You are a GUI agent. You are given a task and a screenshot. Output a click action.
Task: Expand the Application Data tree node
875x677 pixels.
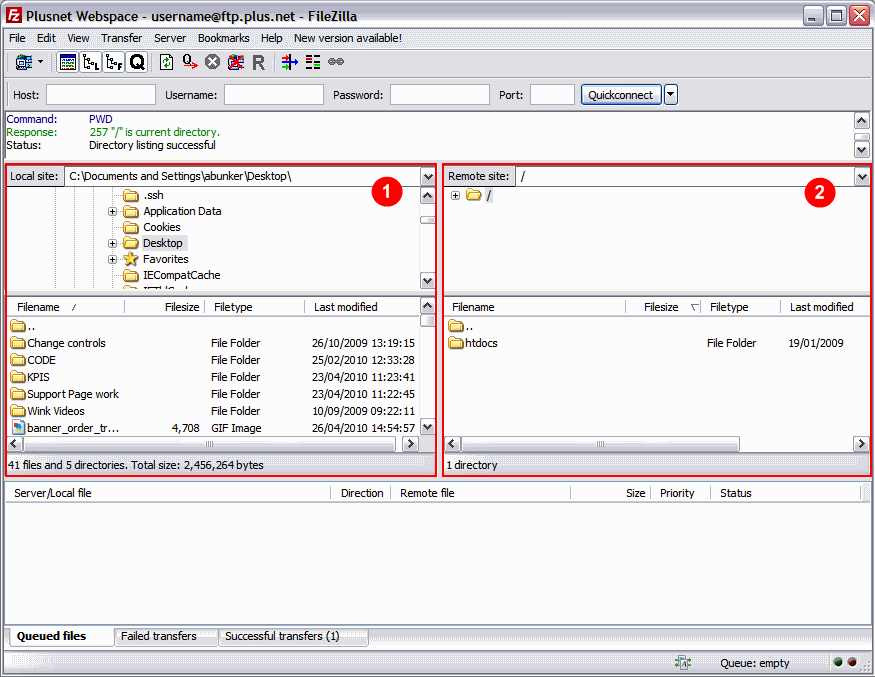click(113, 212)
